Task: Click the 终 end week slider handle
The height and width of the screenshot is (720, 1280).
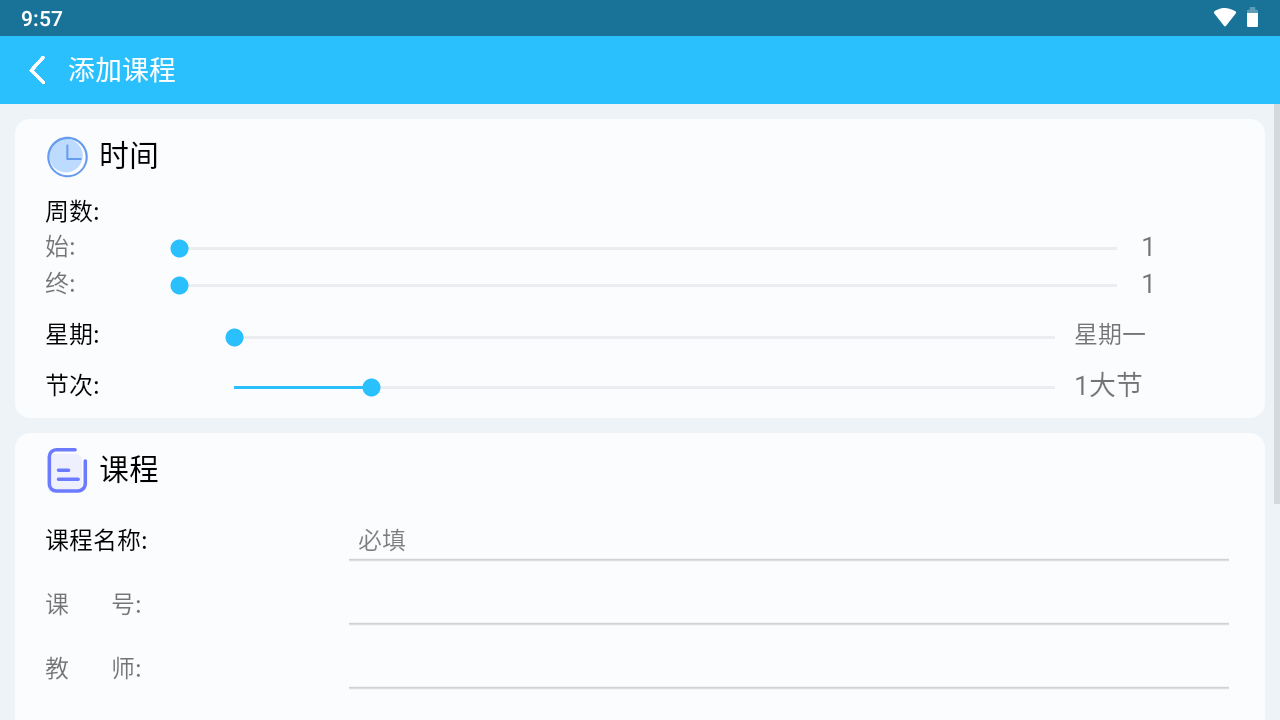Action: tap(180, 286)
